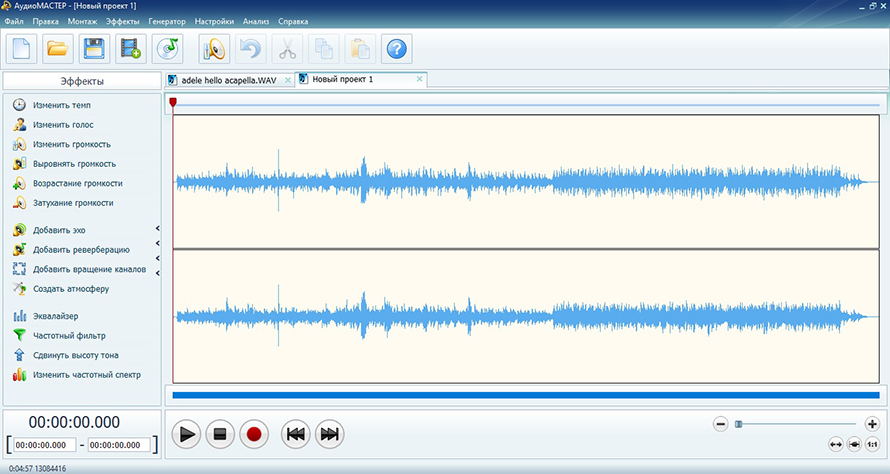
Task: Click the speaker volume icon in the toolbar
Action: pos(214,48)
